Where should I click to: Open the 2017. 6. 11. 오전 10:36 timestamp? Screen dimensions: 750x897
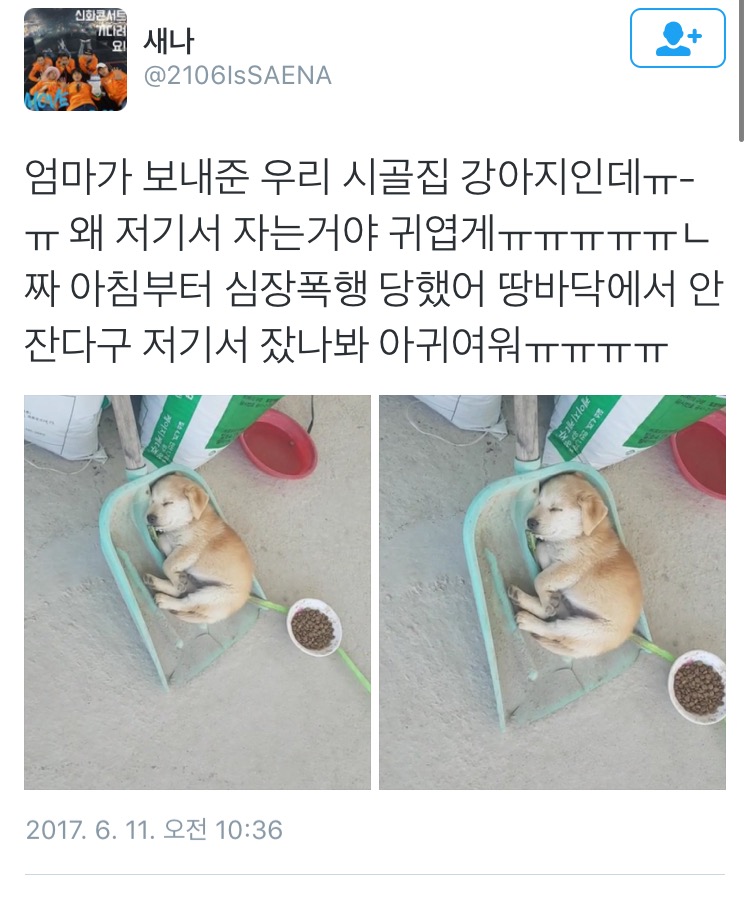(x=154, y=830)
